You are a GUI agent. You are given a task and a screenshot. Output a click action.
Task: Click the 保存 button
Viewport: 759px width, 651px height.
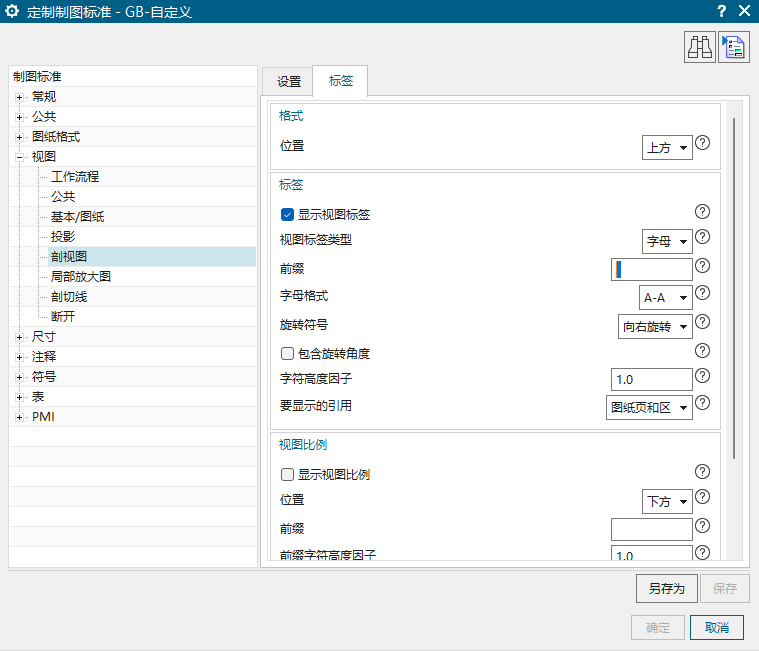tap(725, 589)
